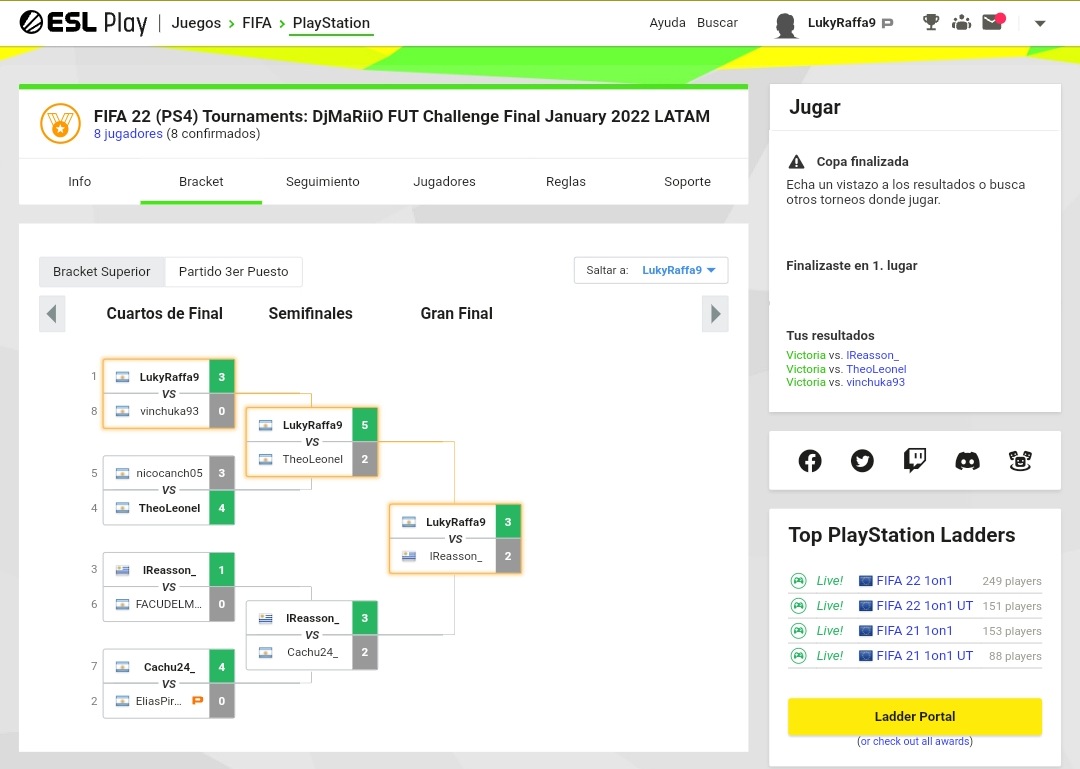Click the flag icon beside LukyRaffa9 username
Viewport: 1080px width, 769px height.
pyautogui.click(x=887, y=23)
